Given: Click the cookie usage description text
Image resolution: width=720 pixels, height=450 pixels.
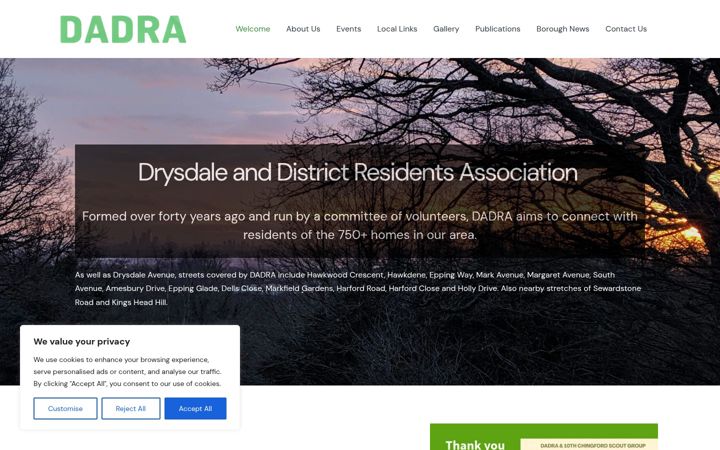Looking at the screenshot, I should (x=127, y=371).
